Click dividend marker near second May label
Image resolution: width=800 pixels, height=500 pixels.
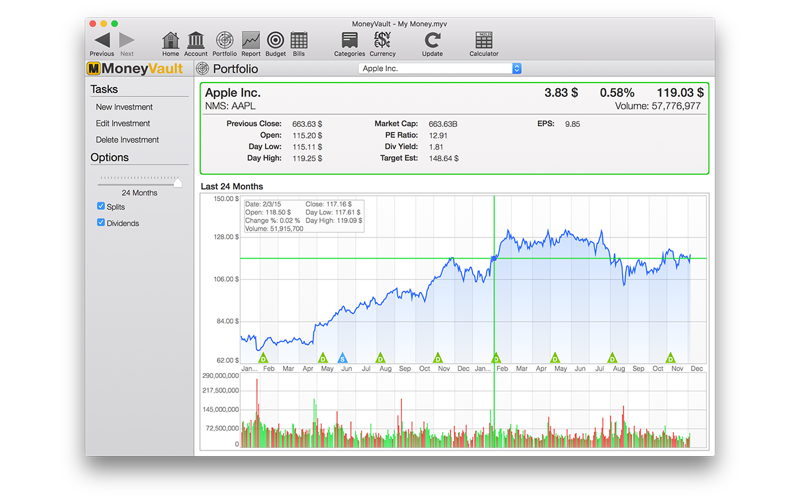555,358
